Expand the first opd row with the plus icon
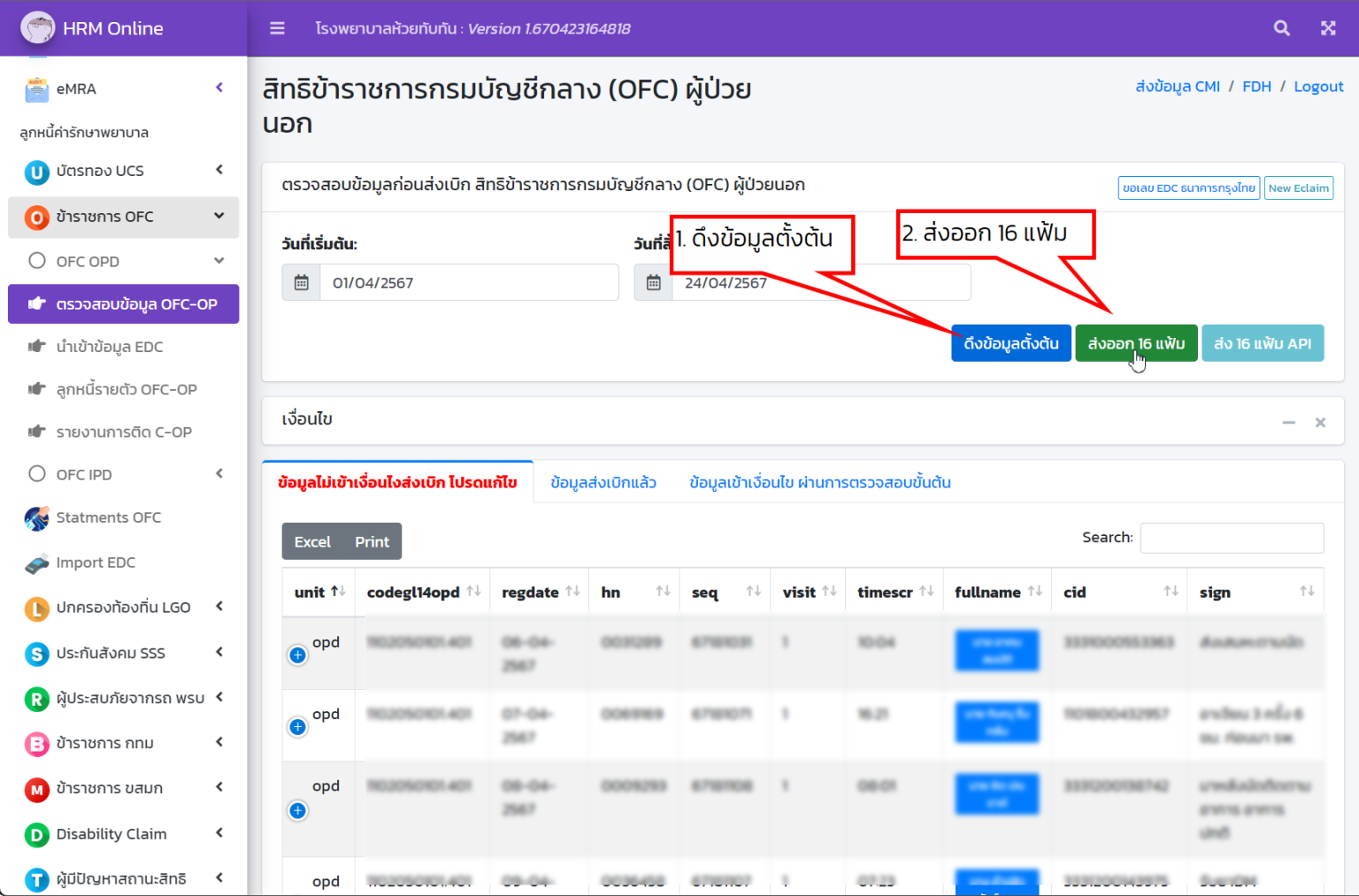Viewport: 1359px width, 896px height. click(x=297, y=655)
